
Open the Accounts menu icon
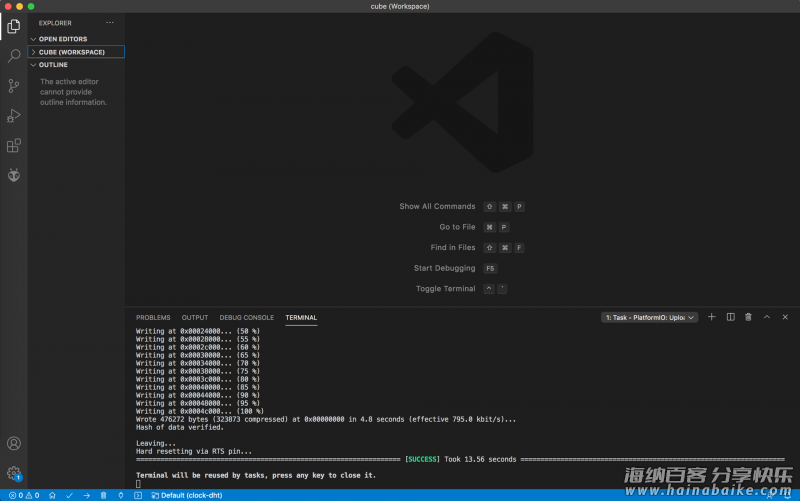[x=14, y=443]
